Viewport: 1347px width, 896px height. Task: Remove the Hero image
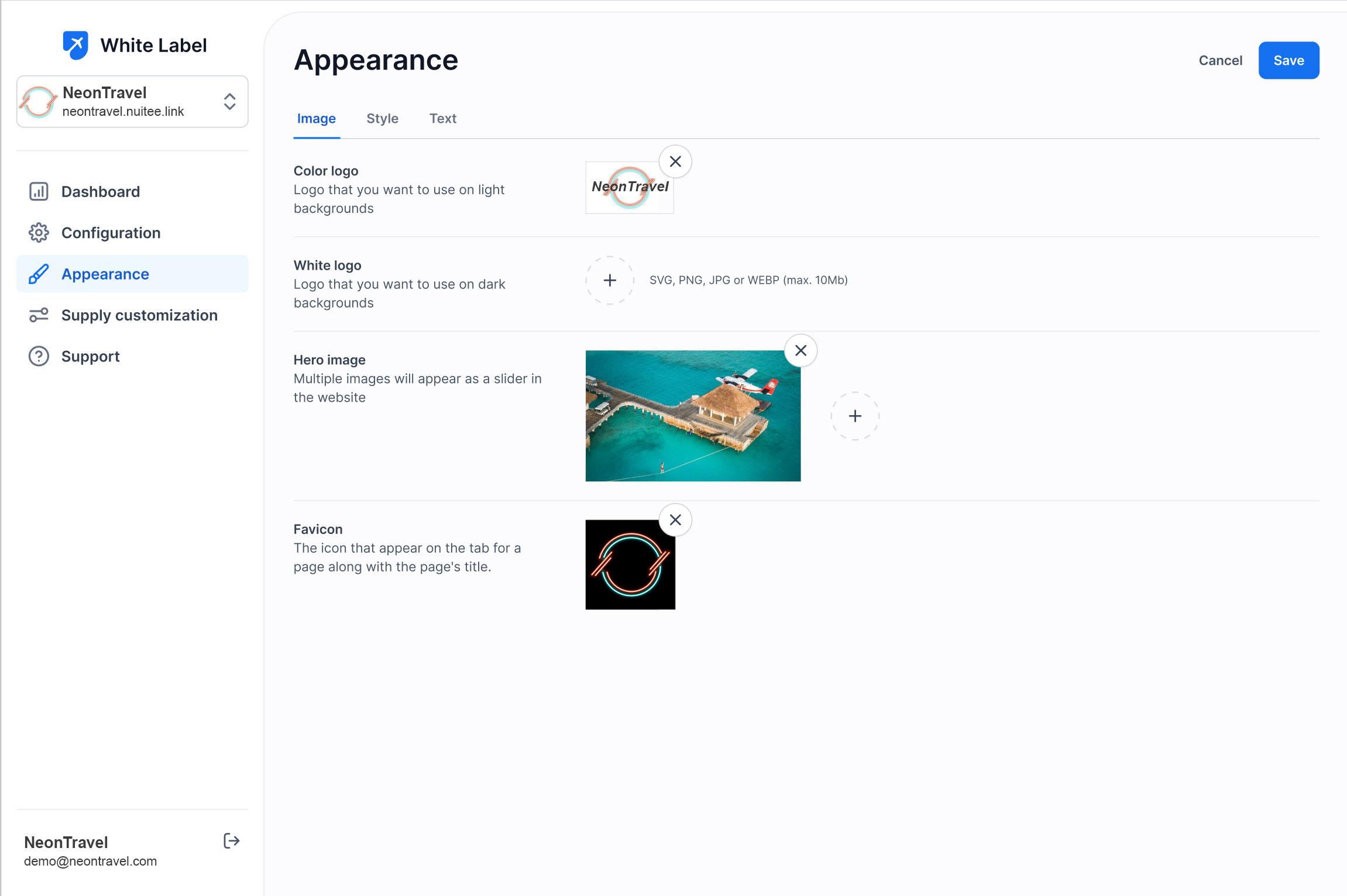[x=800, y=350]
